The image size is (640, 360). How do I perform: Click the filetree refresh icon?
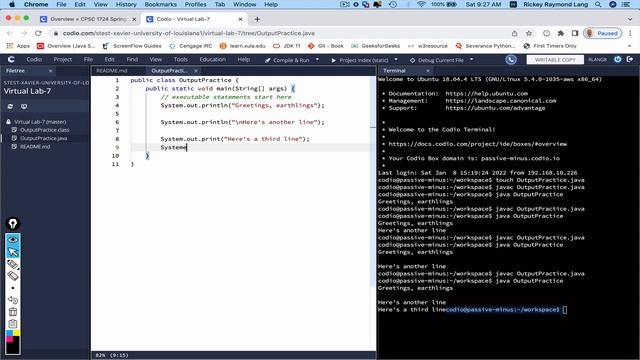pyautogui.click(x=10, y=107)
